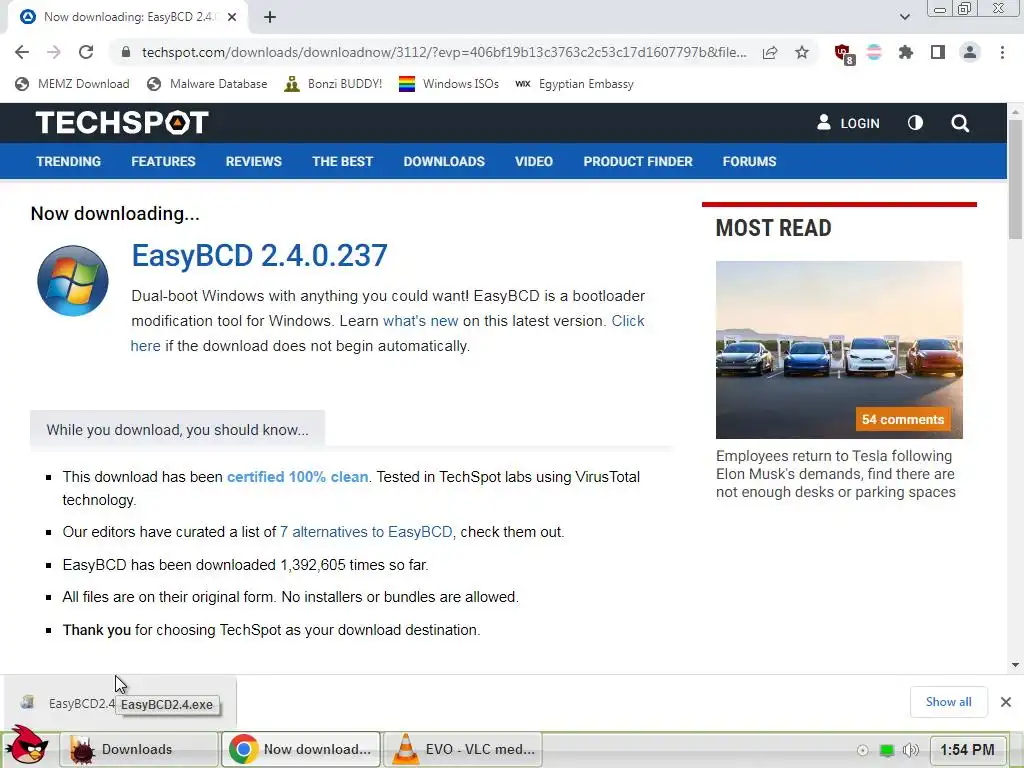Click the MOST READ heading

click(773, 228)
